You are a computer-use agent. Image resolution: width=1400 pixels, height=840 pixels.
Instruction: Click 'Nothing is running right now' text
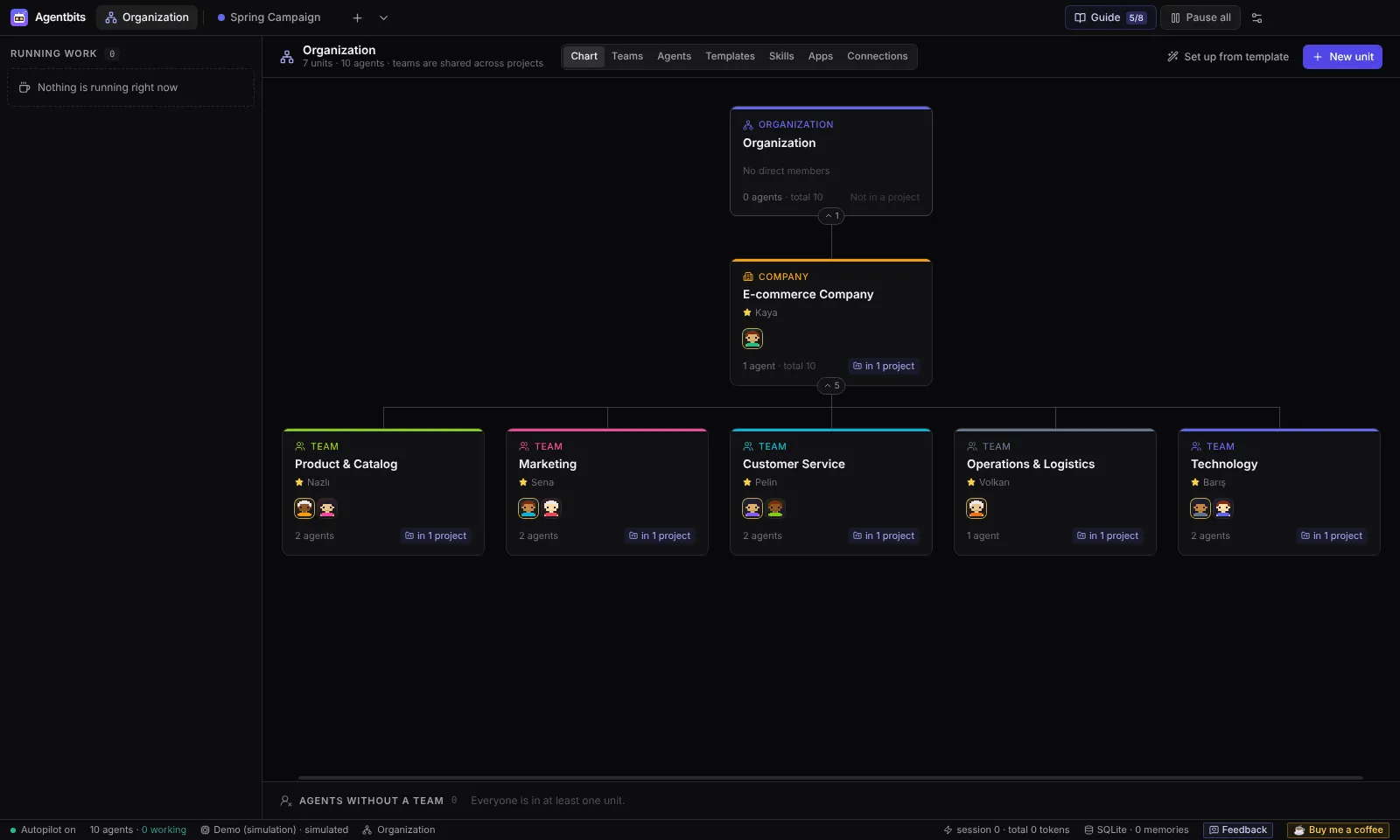pyautogui.click(x=108, y=87)
